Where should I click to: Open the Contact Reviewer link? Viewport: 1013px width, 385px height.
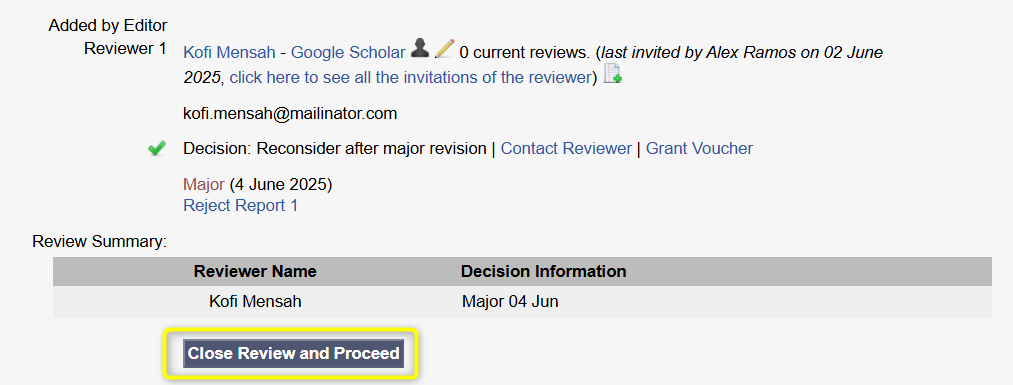566,149
